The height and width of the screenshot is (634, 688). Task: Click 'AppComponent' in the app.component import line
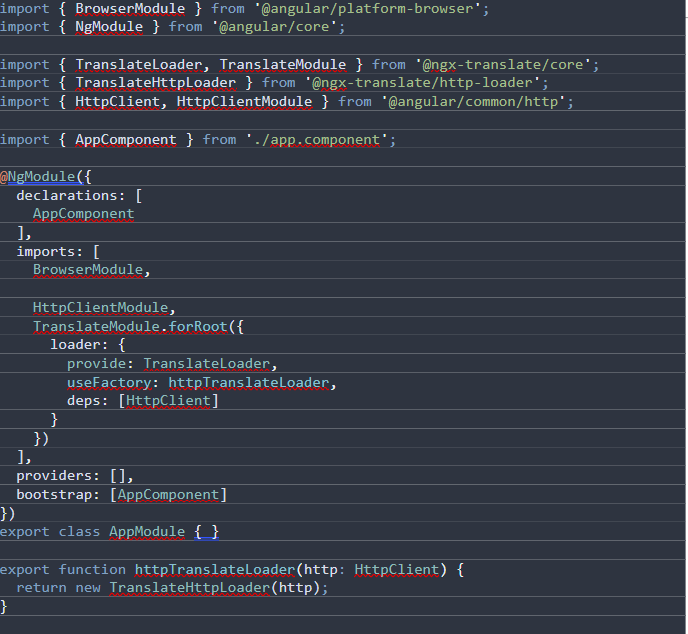pos(126,140)
